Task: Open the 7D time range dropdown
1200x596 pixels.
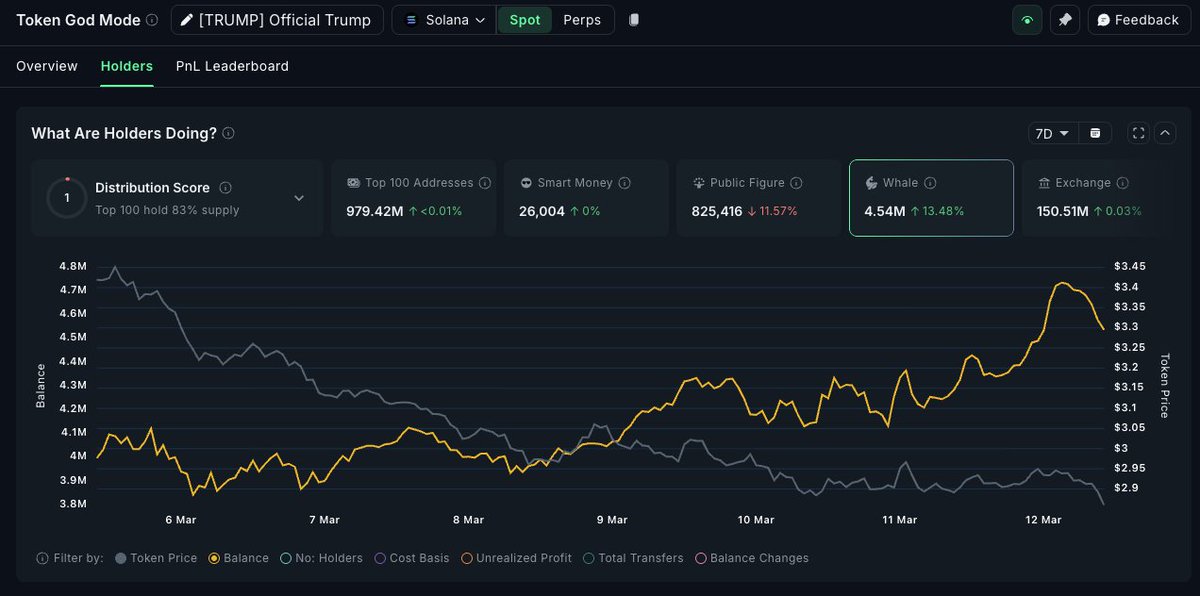Action: pyautogui.click(x=1054, y=133)
